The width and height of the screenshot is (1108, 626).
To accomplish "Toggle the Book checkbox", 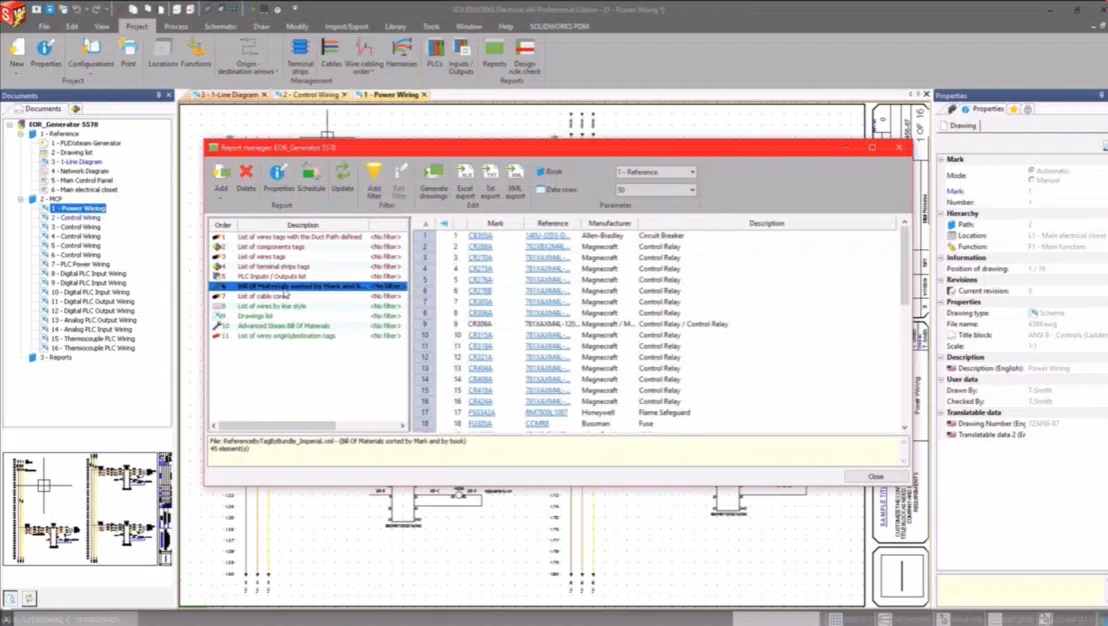I will coord(541,172).
